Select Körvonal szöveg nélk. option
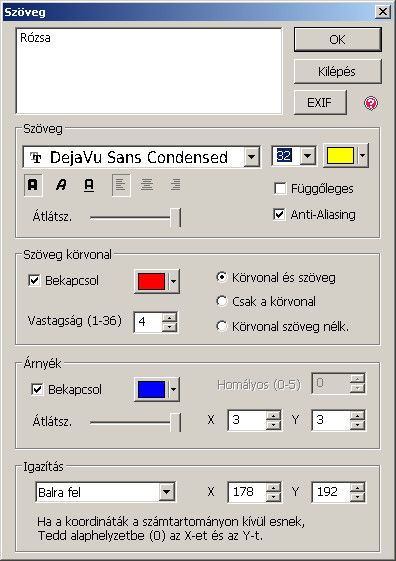The image size is (396, 561). tap(222, 326)
